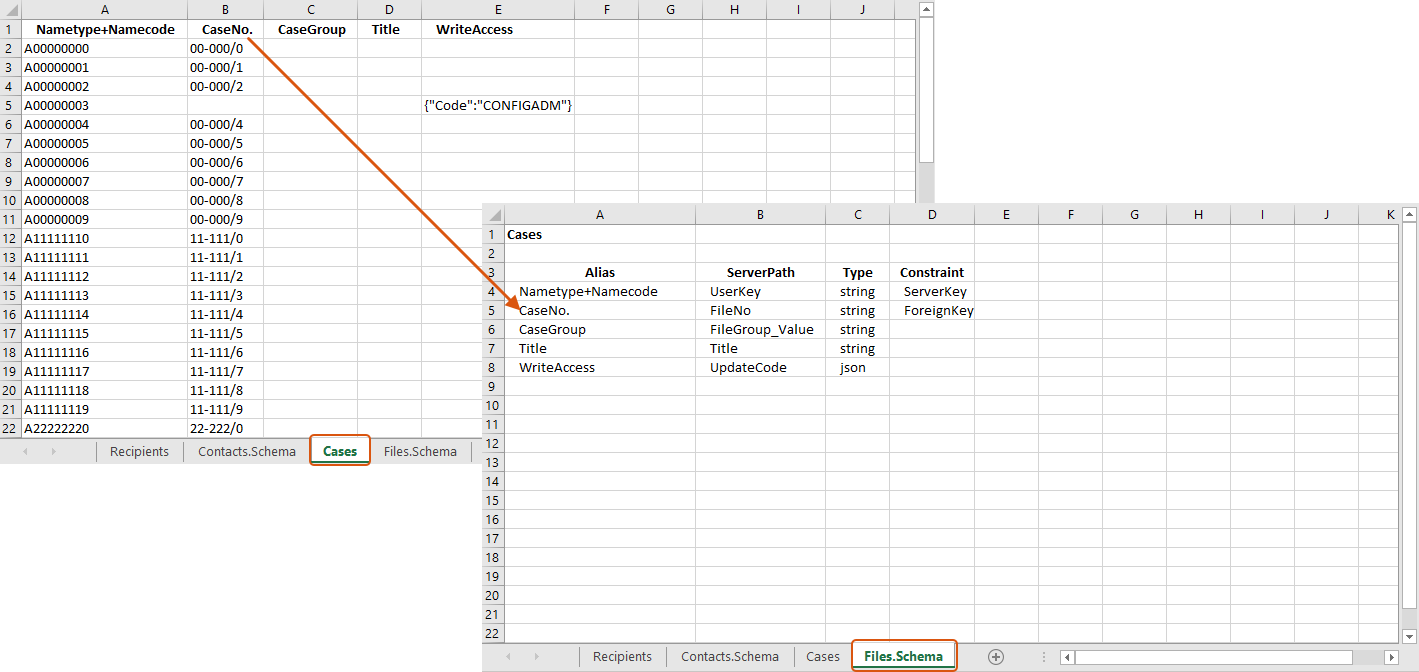Click the FileGroup_Value ServerPath cell
The height and width of the screenshot is (672, 1419).
[760, 330]
